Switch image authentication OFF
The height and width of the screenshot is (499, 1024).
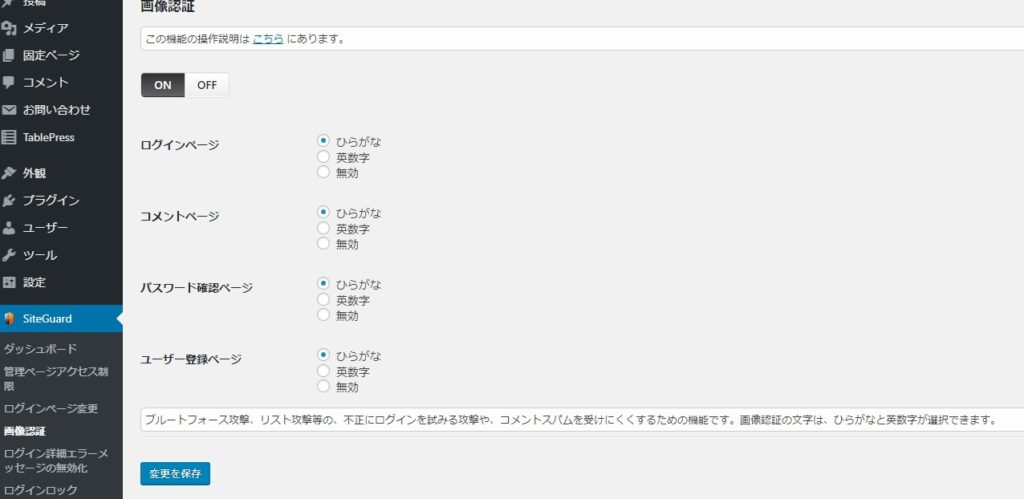pos(207,85)
